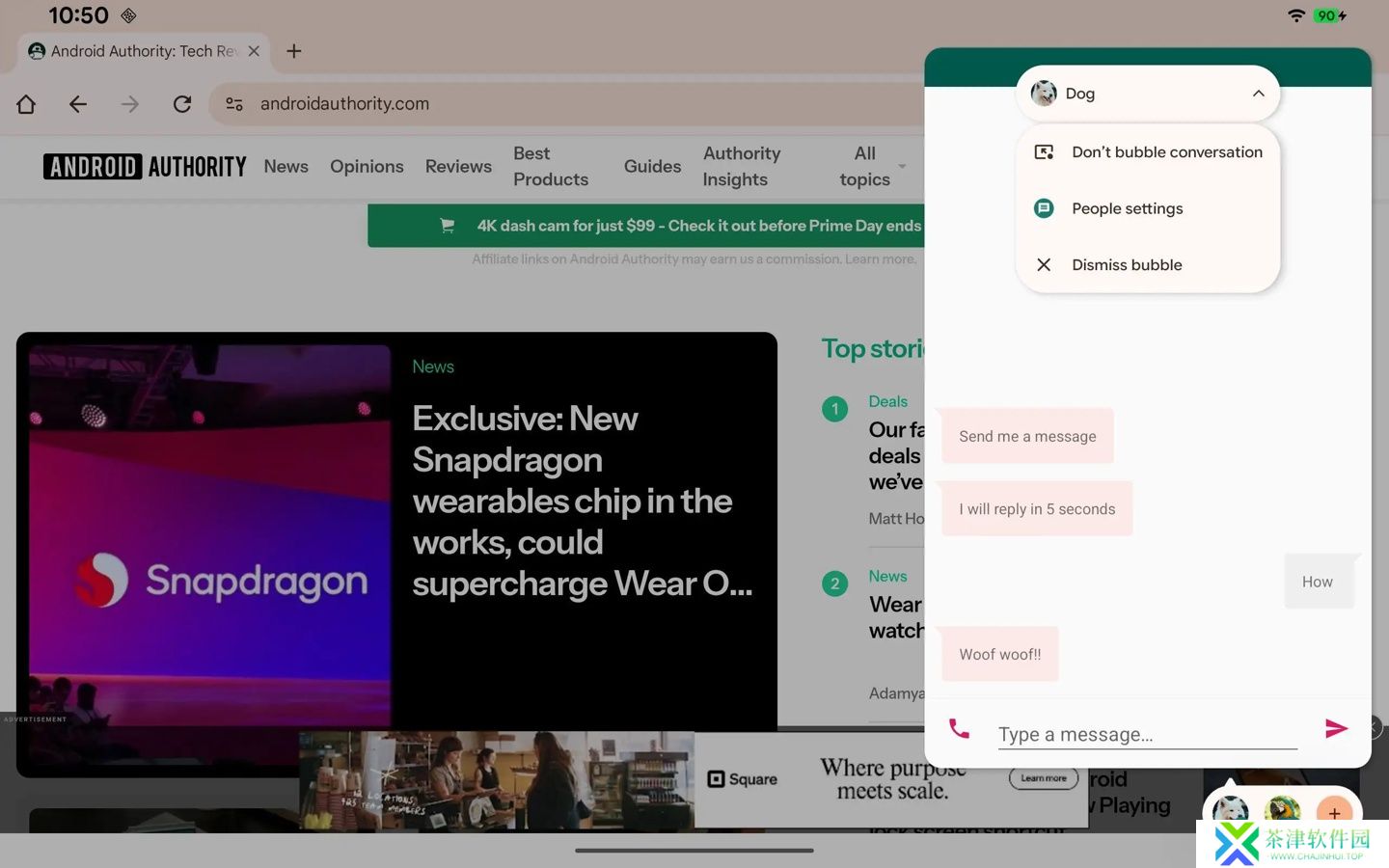The width and height of the screenshot is (1389, 868).
Task: Click the status bar clock showing 10:50
Action: [x=78, y=15]
